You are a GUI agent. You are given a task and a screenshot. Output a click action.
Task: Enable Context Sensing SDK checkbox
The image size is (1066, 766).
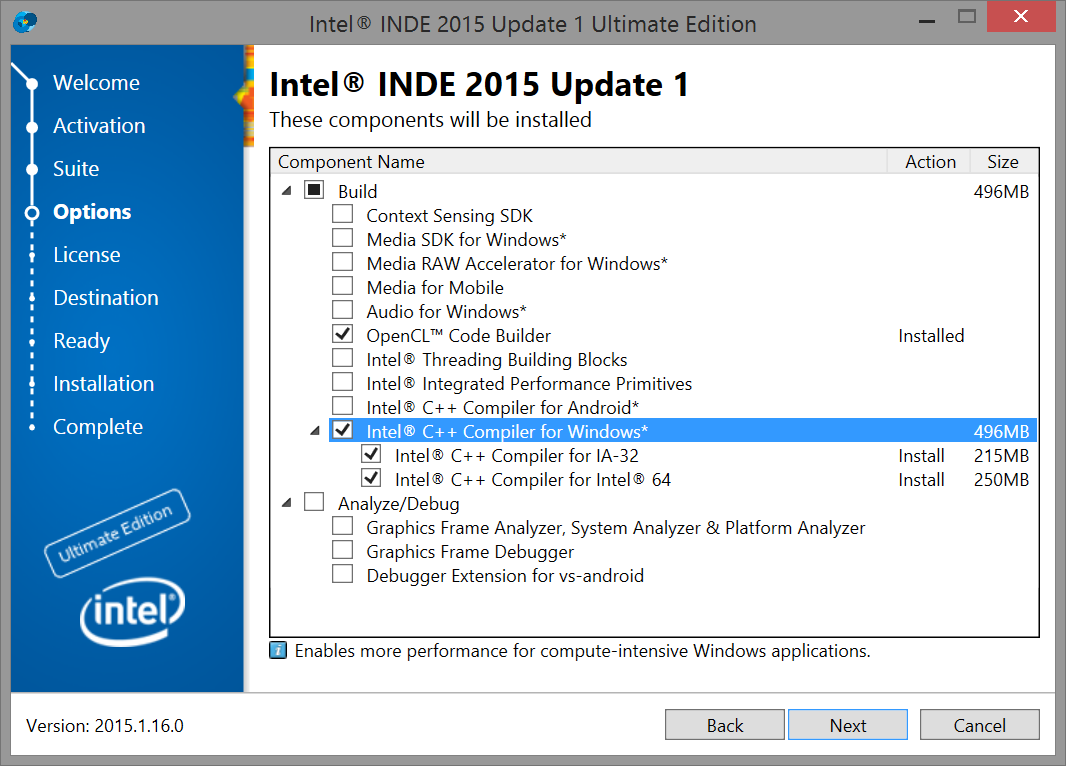(343, 214)
